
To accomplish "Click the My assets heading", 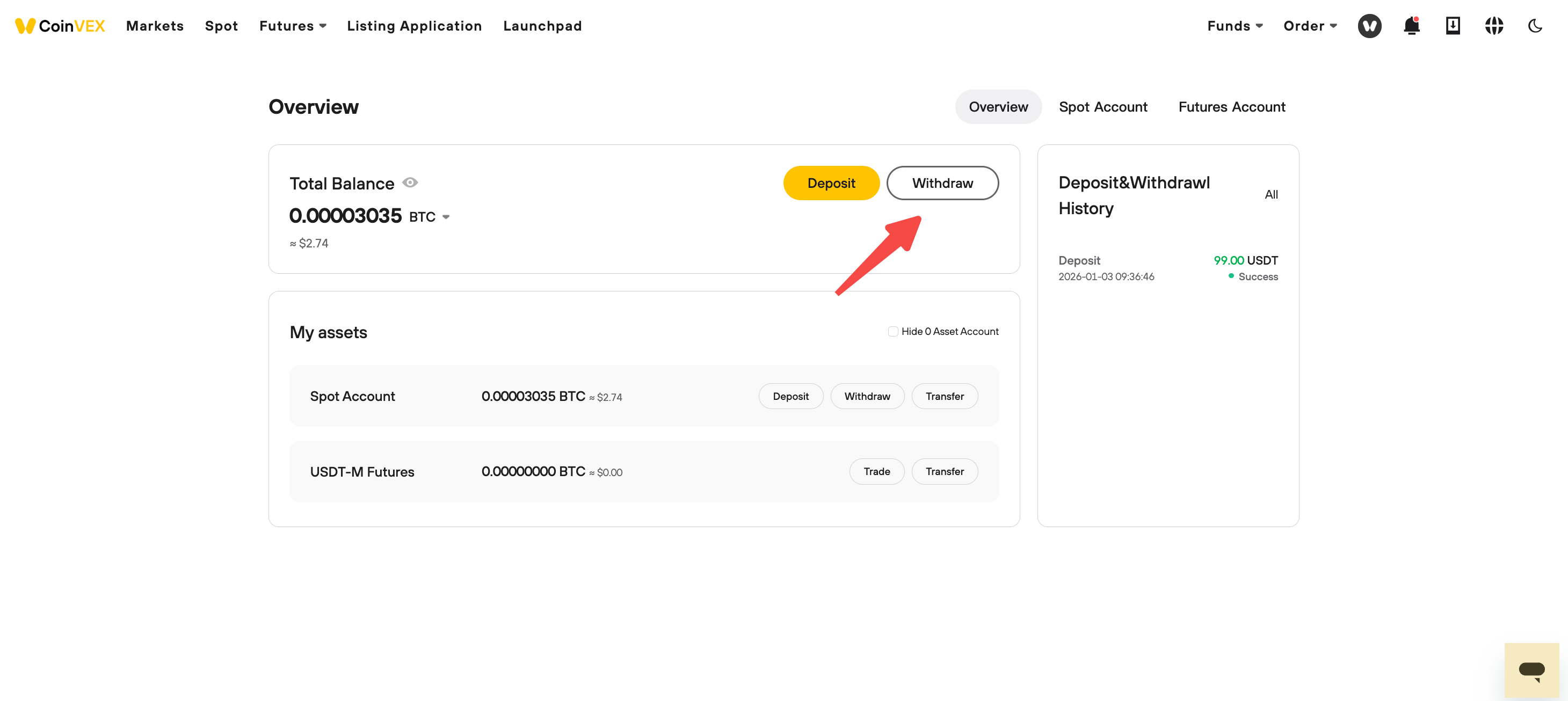I will coord(328,332).
